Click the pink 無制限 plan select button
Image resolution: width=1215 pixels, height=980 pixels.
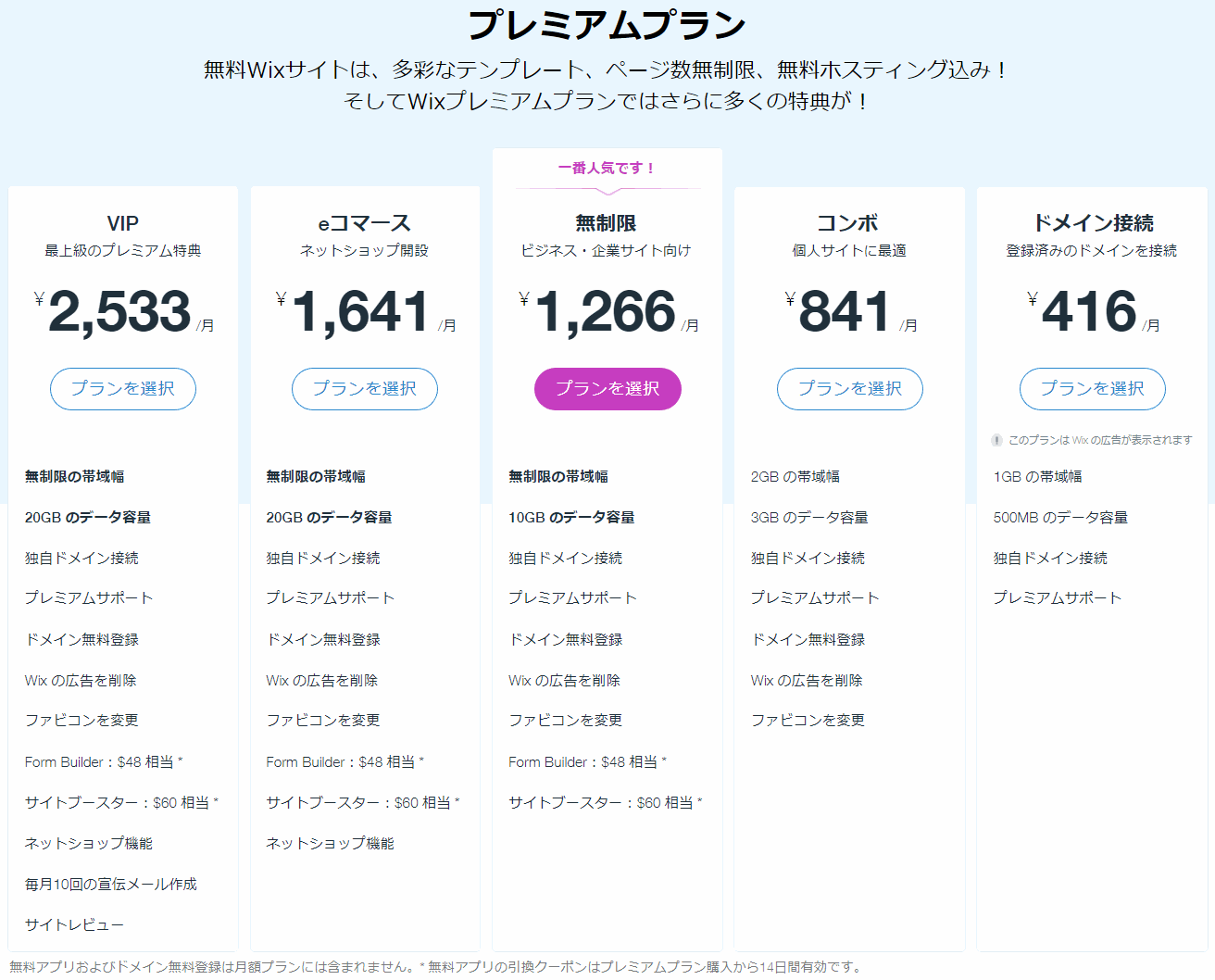pos(607,389)
